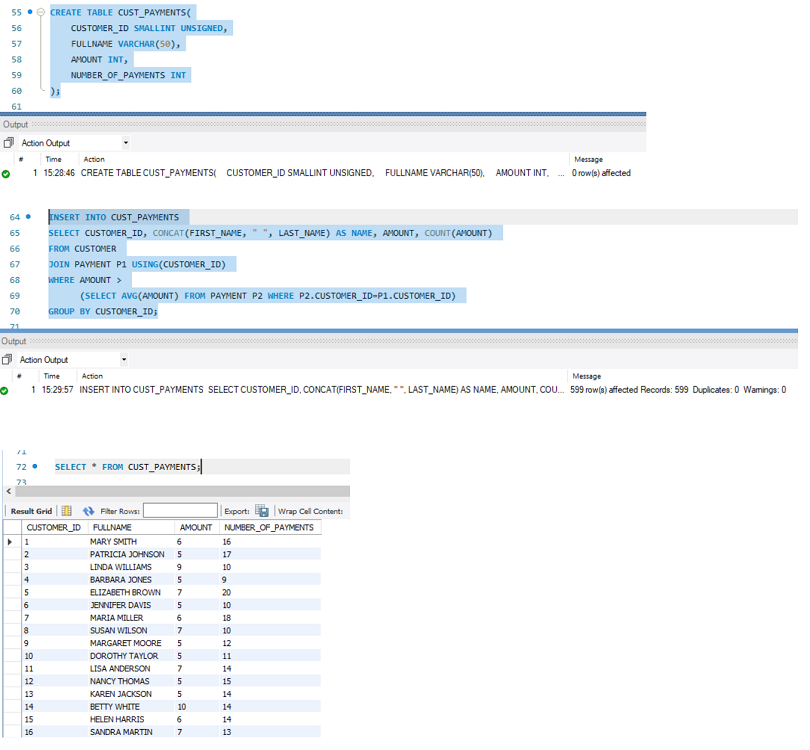Viewport: 810px width, 750px height.
Task: Click the green success icon of the INSERT INTO log row
Action: pyautogui.click(x=4, y=391)
